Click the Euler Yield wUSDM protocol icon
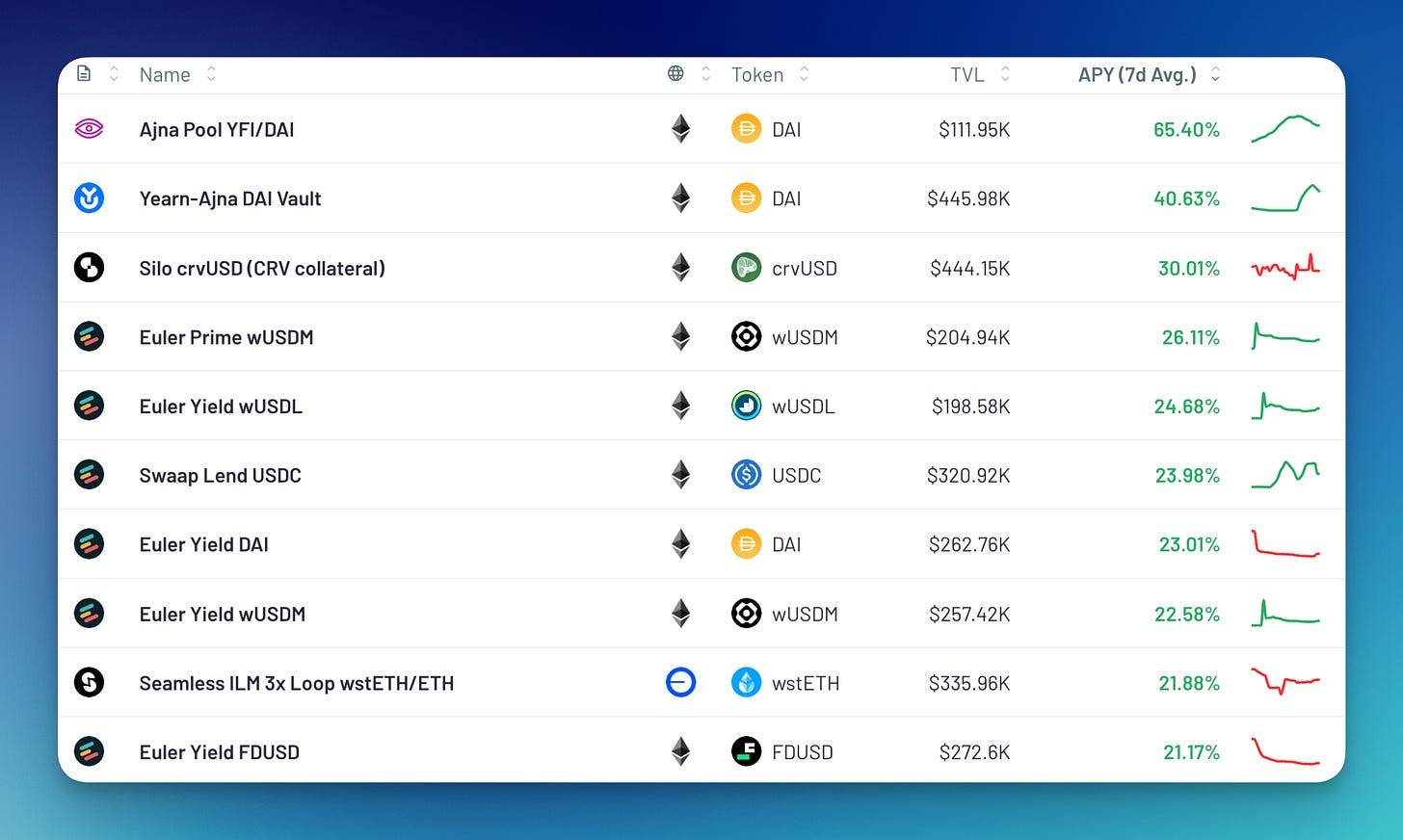This screenshot has width=1403, height=840. click(89, 614)
